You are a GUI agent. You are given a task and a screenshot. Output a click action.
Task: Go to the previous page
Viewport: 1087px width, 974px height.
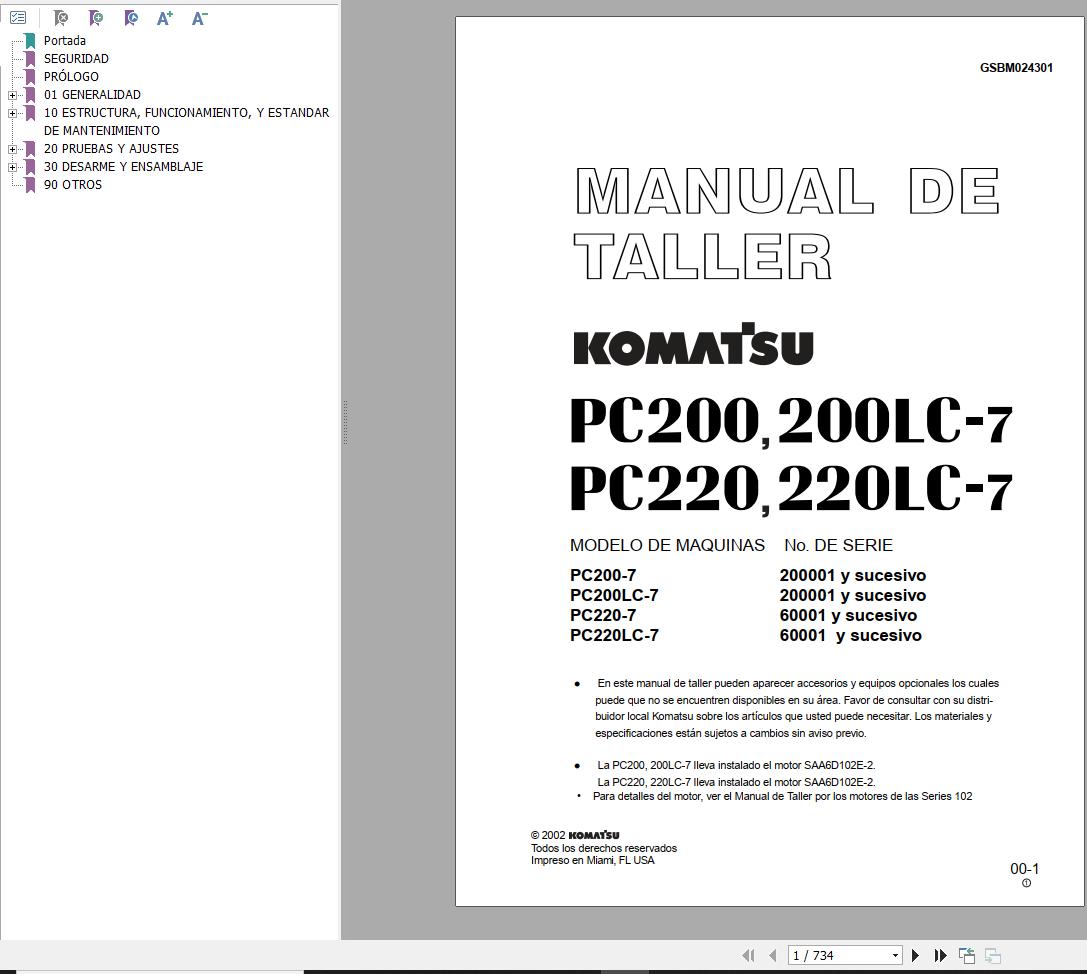(x=772, y=955)
